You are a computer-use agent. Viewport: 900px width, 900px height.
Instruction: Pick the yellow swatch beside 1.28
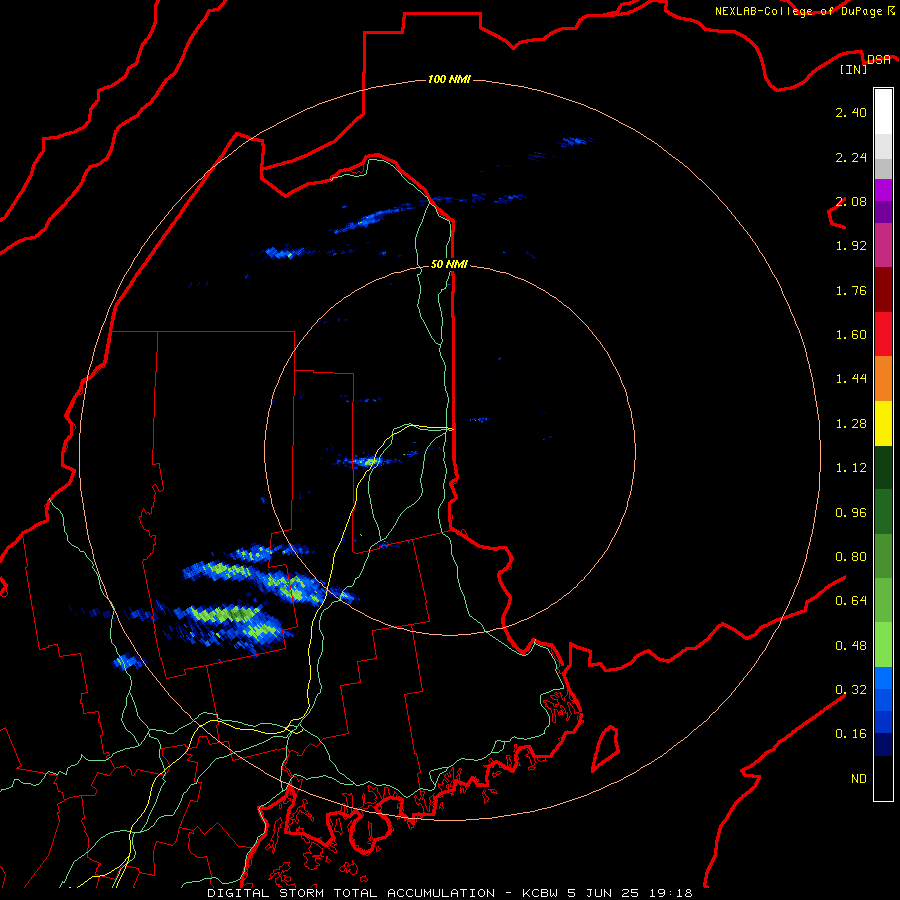[x=883, y=423]
